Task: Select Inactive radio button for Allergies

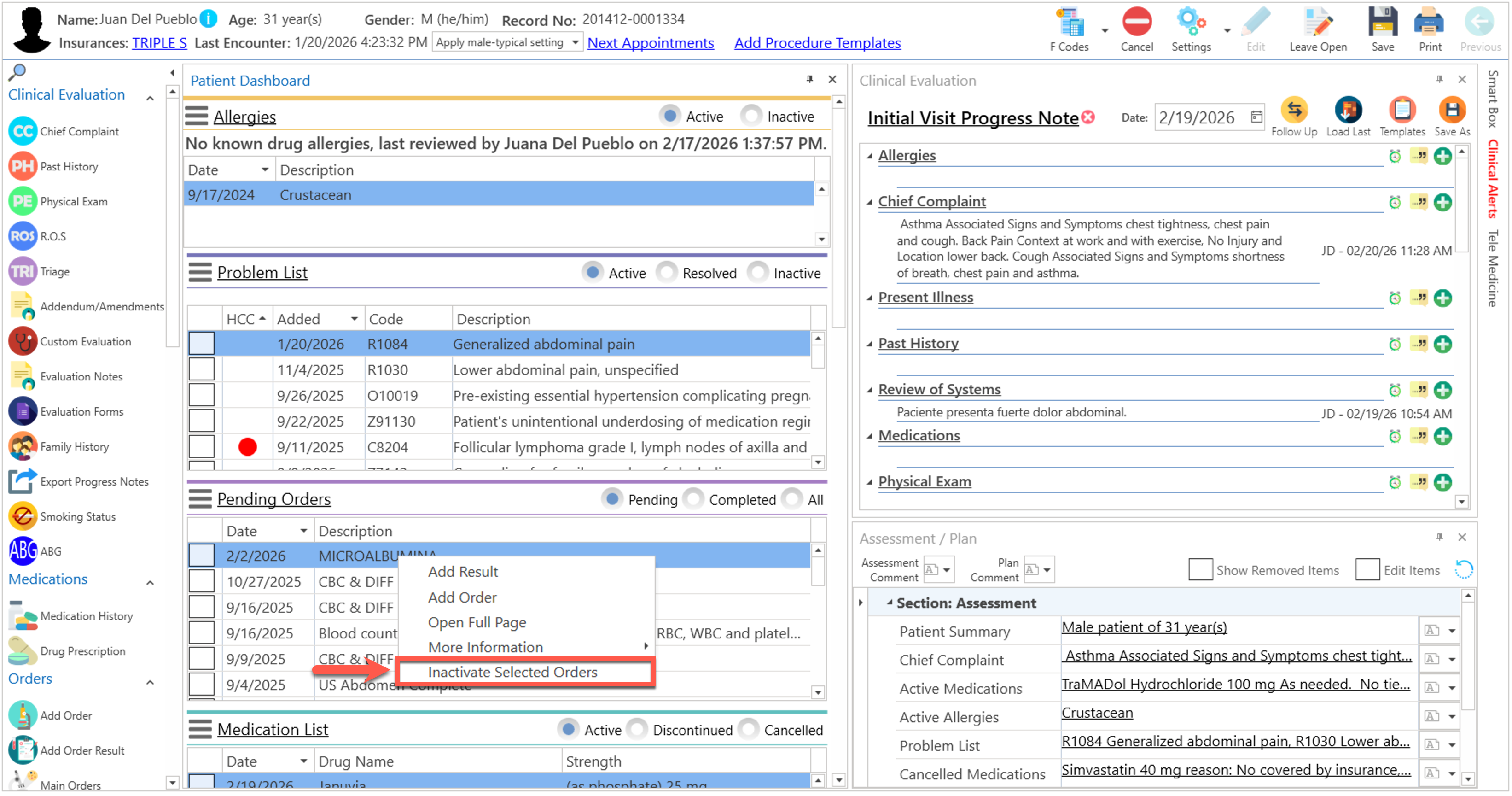Action: (751, 116)
